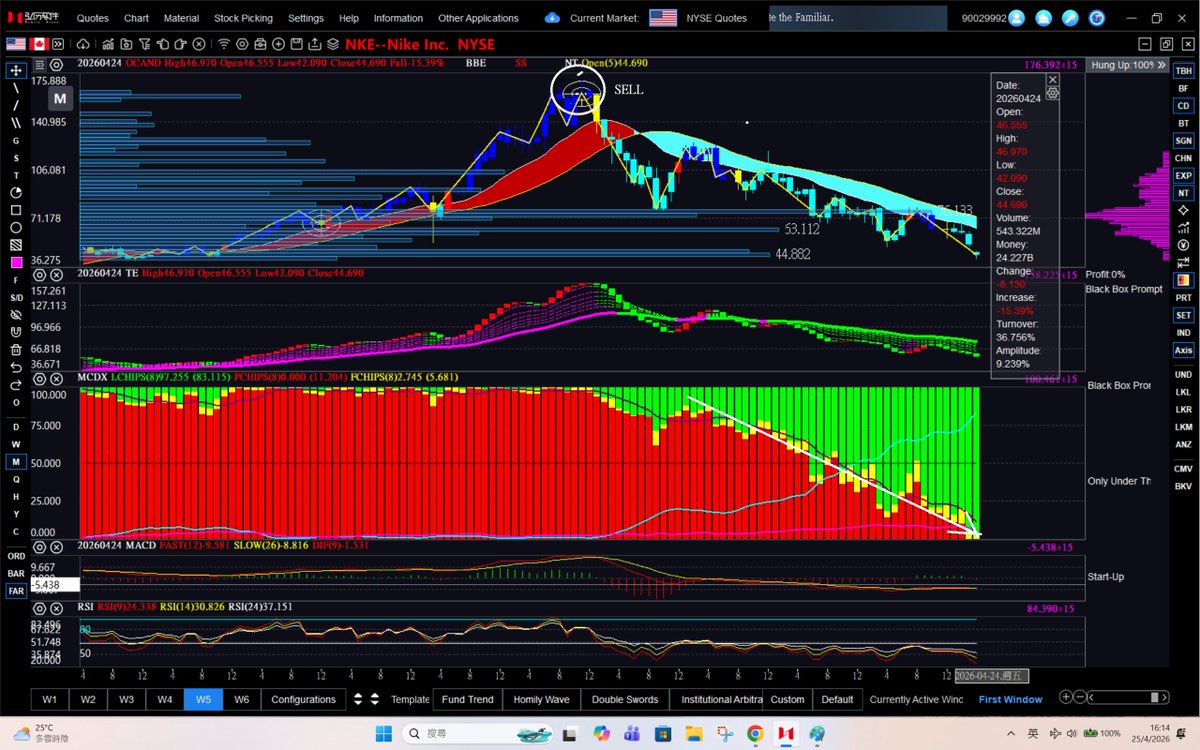Screen dimensions: 1200x750
Task: Select the Homily Wave template
Action: click(541, 699)
